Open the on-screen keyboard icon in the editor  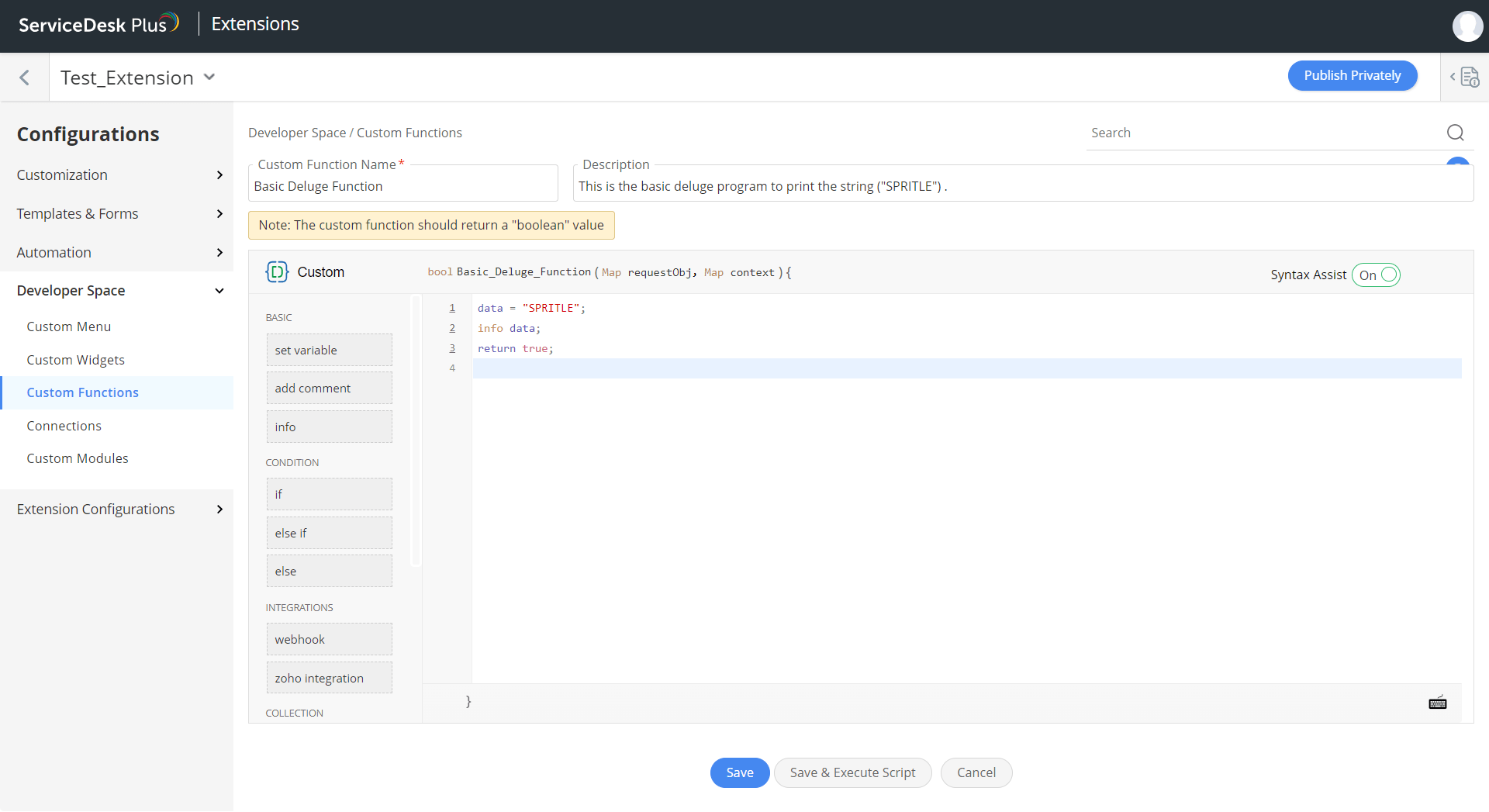[1438, 703]
